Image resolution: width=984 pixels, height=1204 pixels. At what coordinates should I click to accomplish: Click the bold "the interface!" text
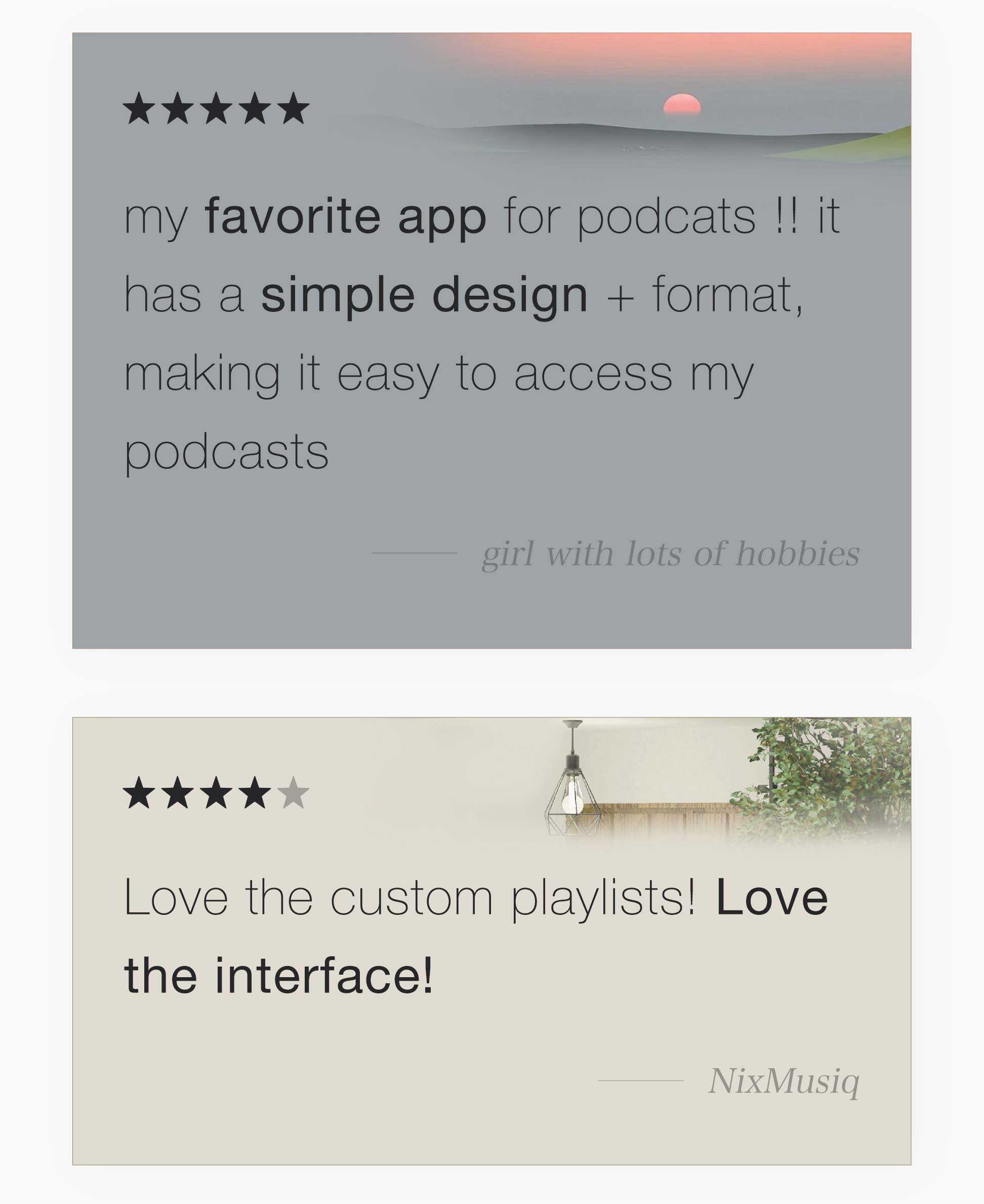[x=279, y=976]
